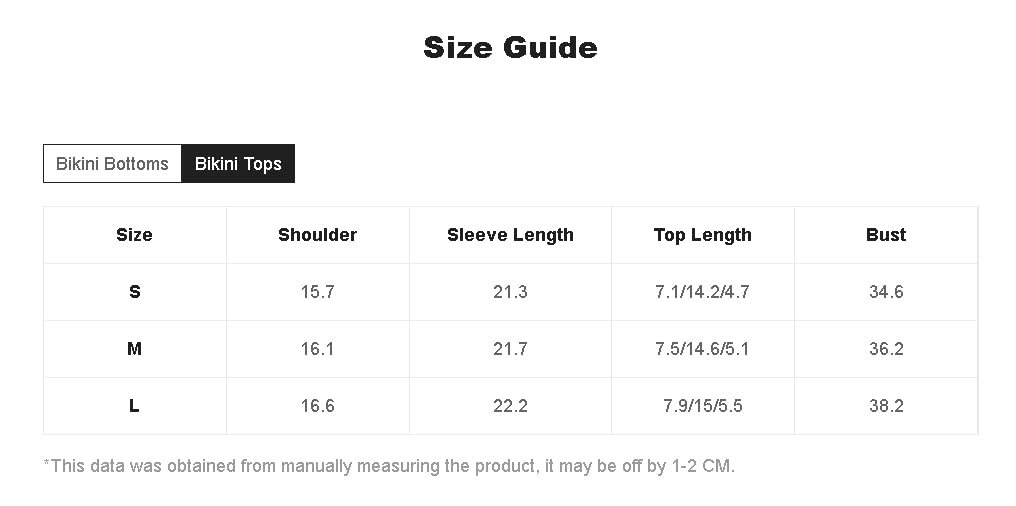Click the Size column header
The width and height of the screenshot is (1016, 506).
pos(134,235)
